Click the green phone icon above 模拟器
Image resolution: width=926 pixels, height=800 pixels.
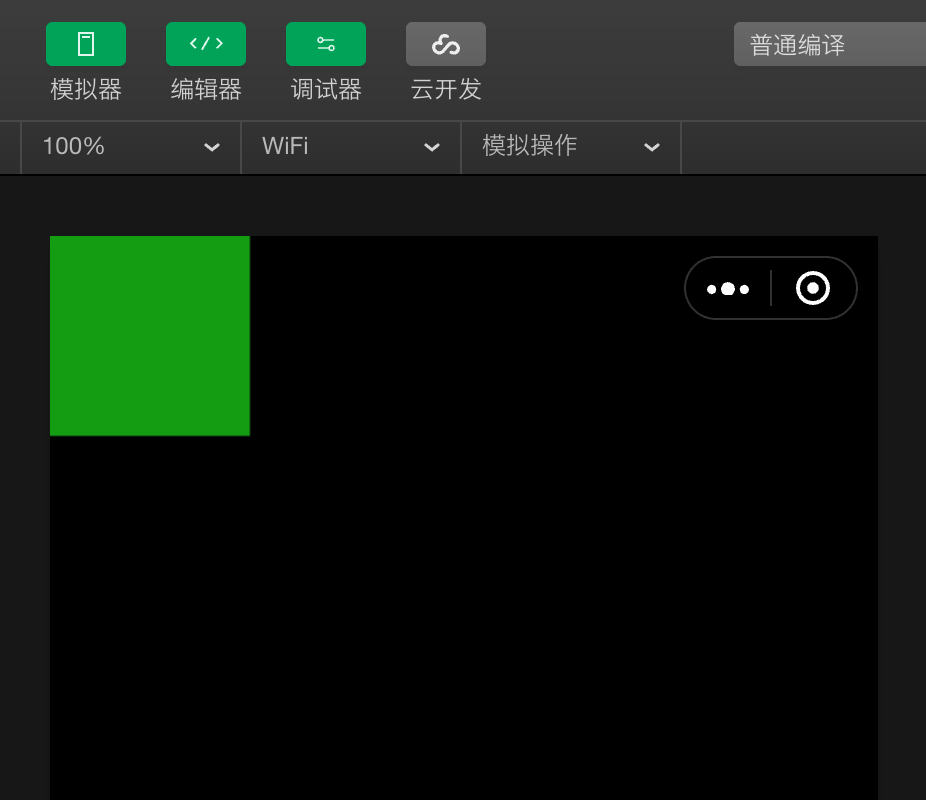(x=86, y=44)
